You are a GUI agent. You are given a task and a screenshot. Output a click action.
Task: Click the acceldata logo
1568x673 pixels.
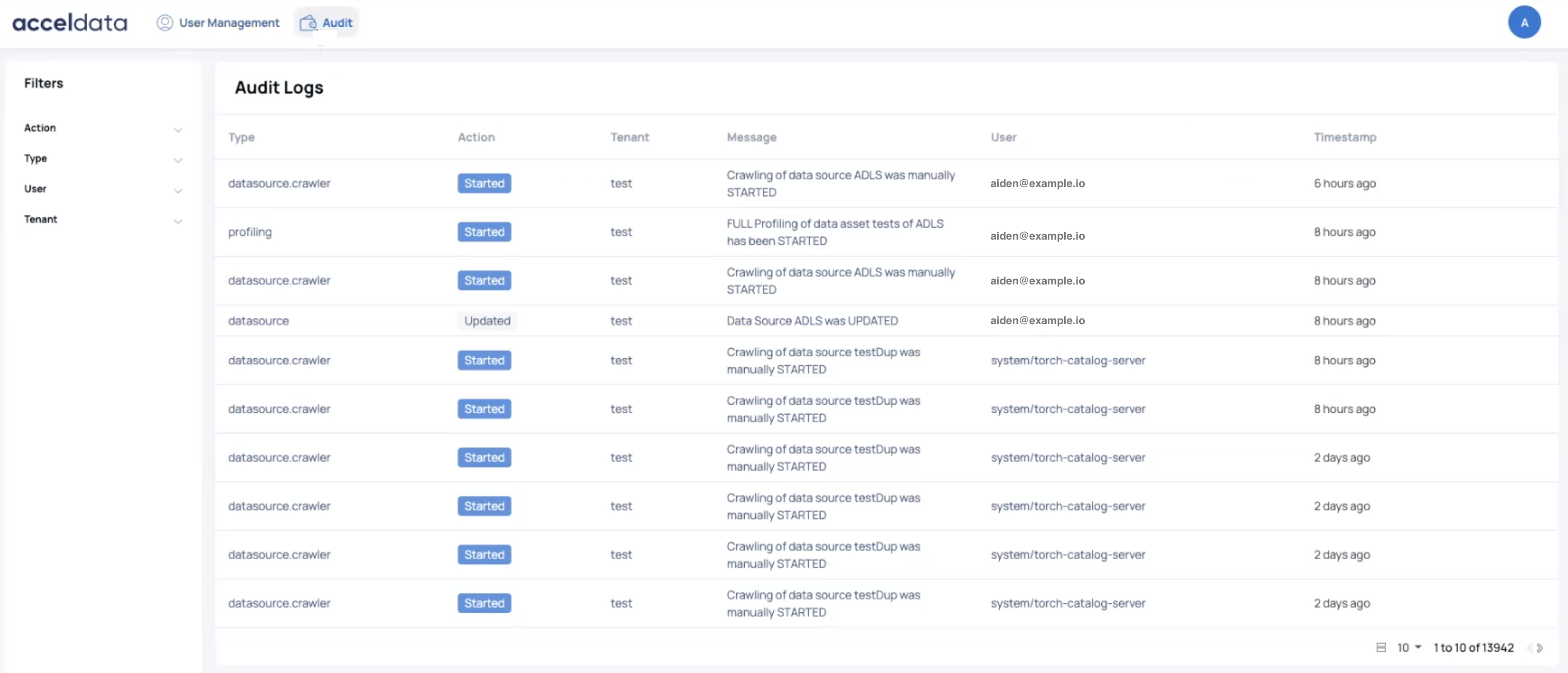click(70, 23)
